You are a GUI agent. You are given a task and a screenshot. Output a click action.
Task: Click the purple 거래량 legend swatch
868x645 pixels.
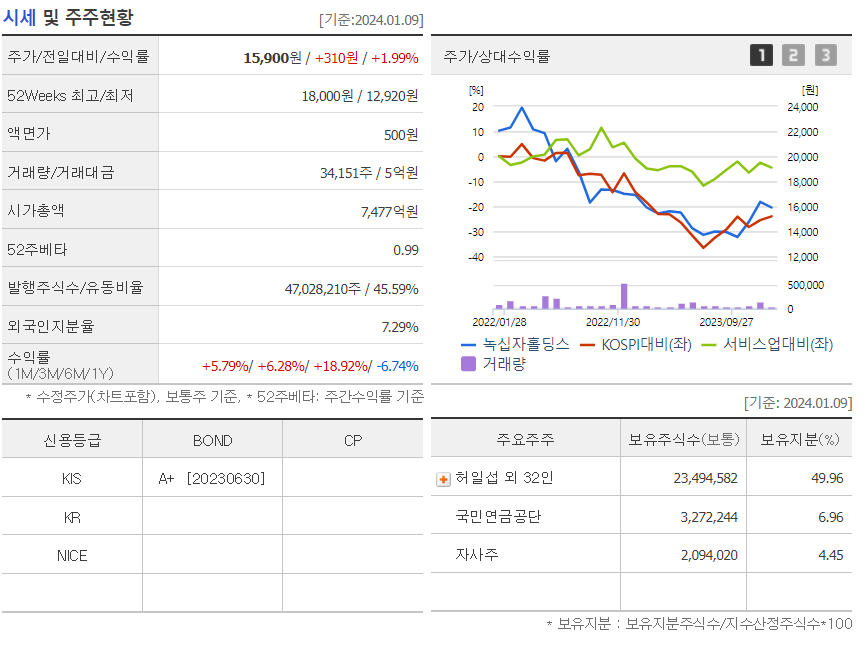click(x=468, y=364)
